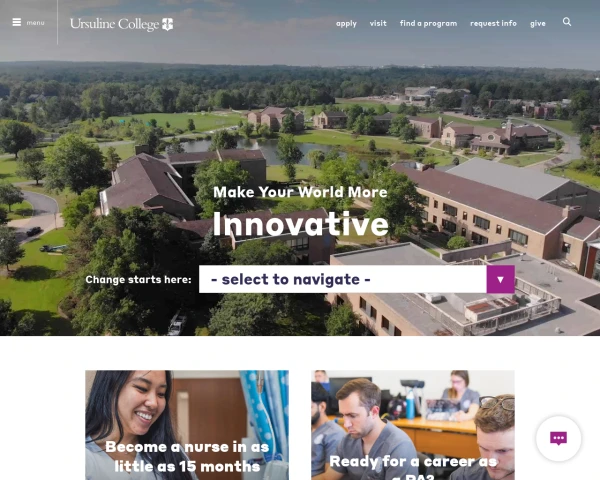Go to the apply page
This screenshot has width=600, height=480.
pyautogui.click(x=346, y=24)
